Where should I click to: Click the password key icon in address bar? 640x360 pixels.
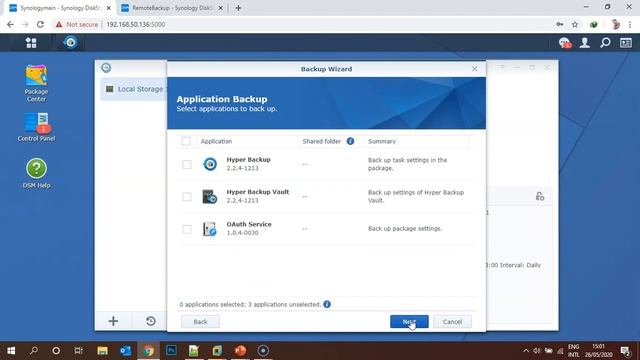[x=560, y=24]
